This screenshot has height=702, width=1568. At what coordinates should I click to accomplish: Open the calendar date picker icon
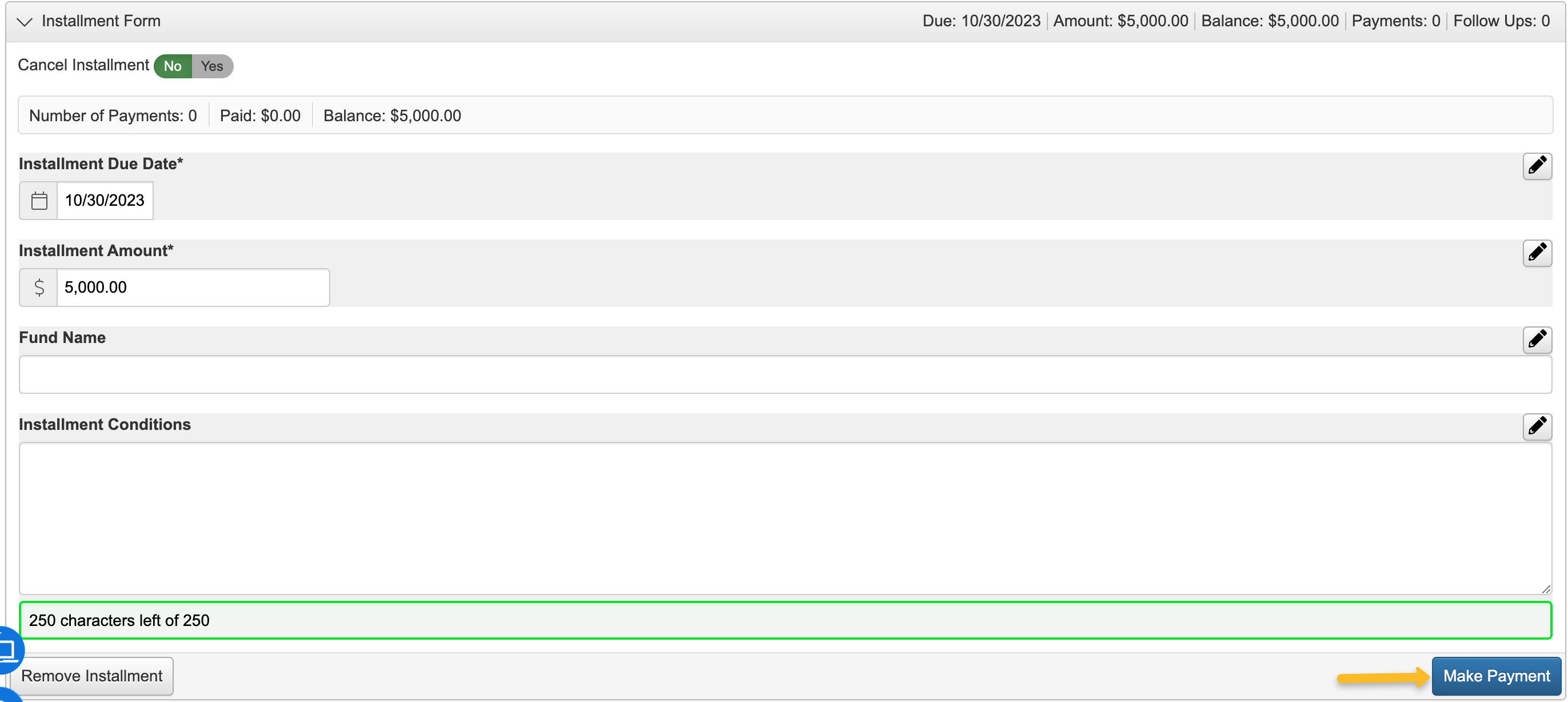click(39, 200)
